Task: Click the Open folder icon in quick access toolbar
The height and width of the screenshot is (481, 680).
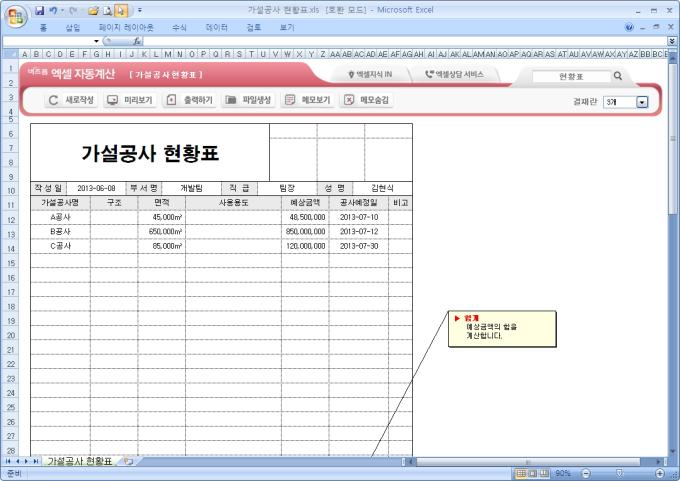Action: pos(93,10)
